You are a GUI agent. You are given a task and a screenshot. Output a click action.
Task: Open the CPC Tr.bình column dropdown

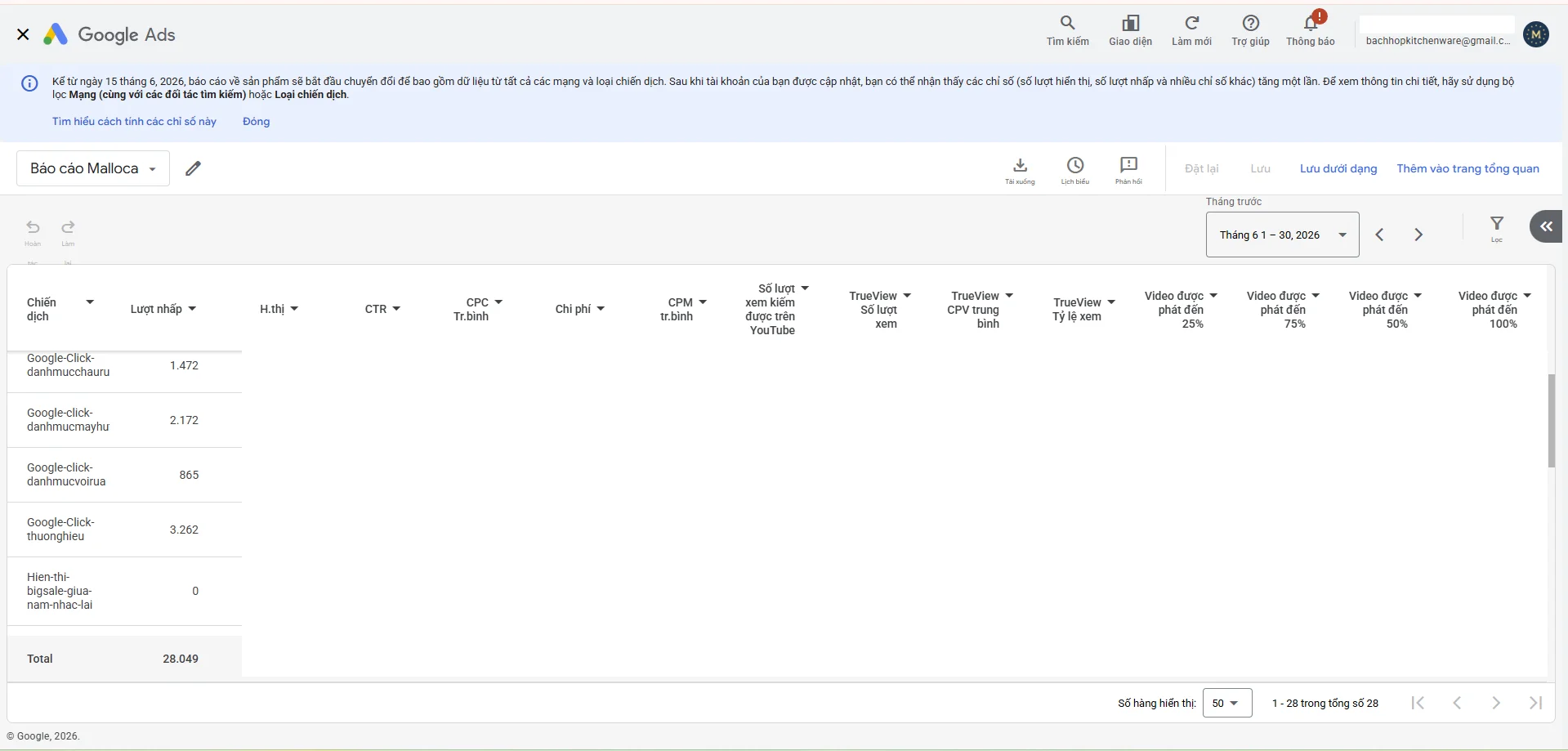(x=498, y=302)
